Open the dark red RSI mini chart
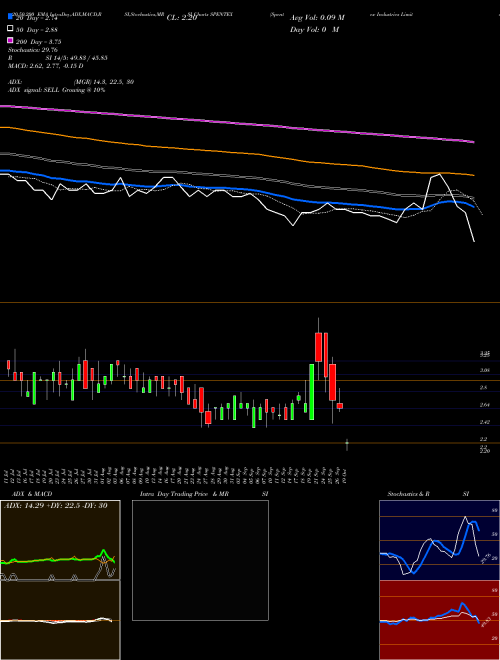The height and width of the screenshot is (660, 500). 439,620
